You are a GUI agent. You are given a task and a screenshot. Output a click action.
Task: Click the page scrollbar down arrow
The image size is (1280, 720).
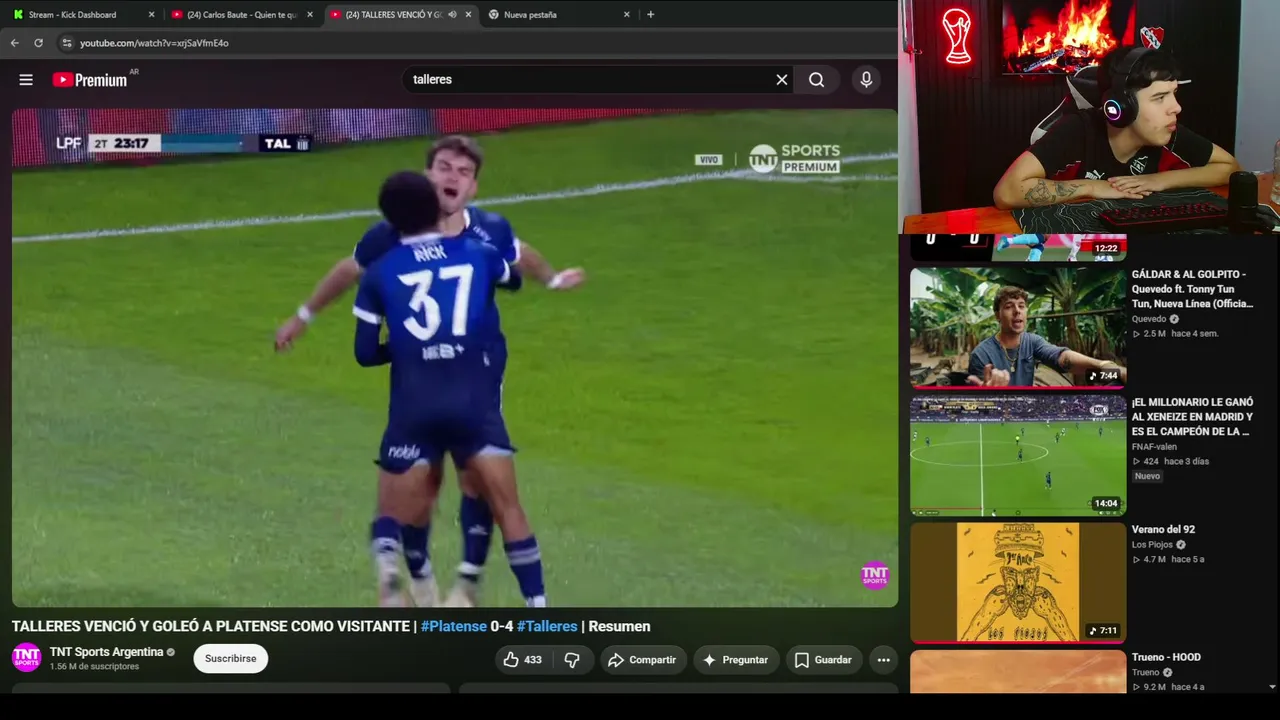point(1272,687)
